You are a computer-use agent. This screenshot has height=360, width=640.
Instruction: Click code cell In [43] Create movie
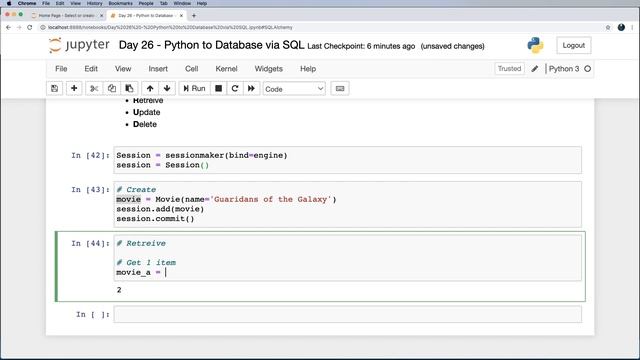click(347, 204)
